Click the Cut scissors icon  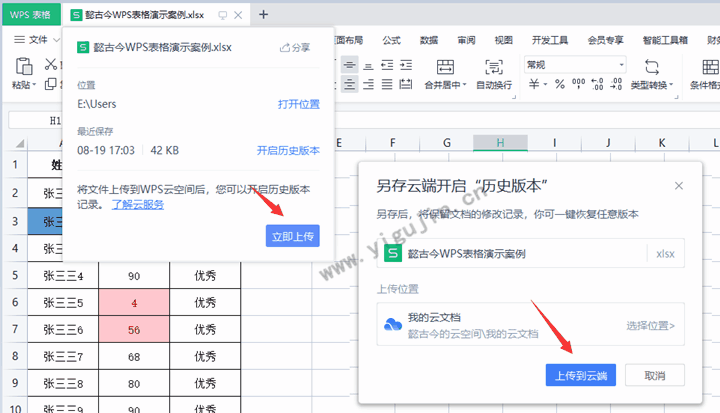click(51, 64)
